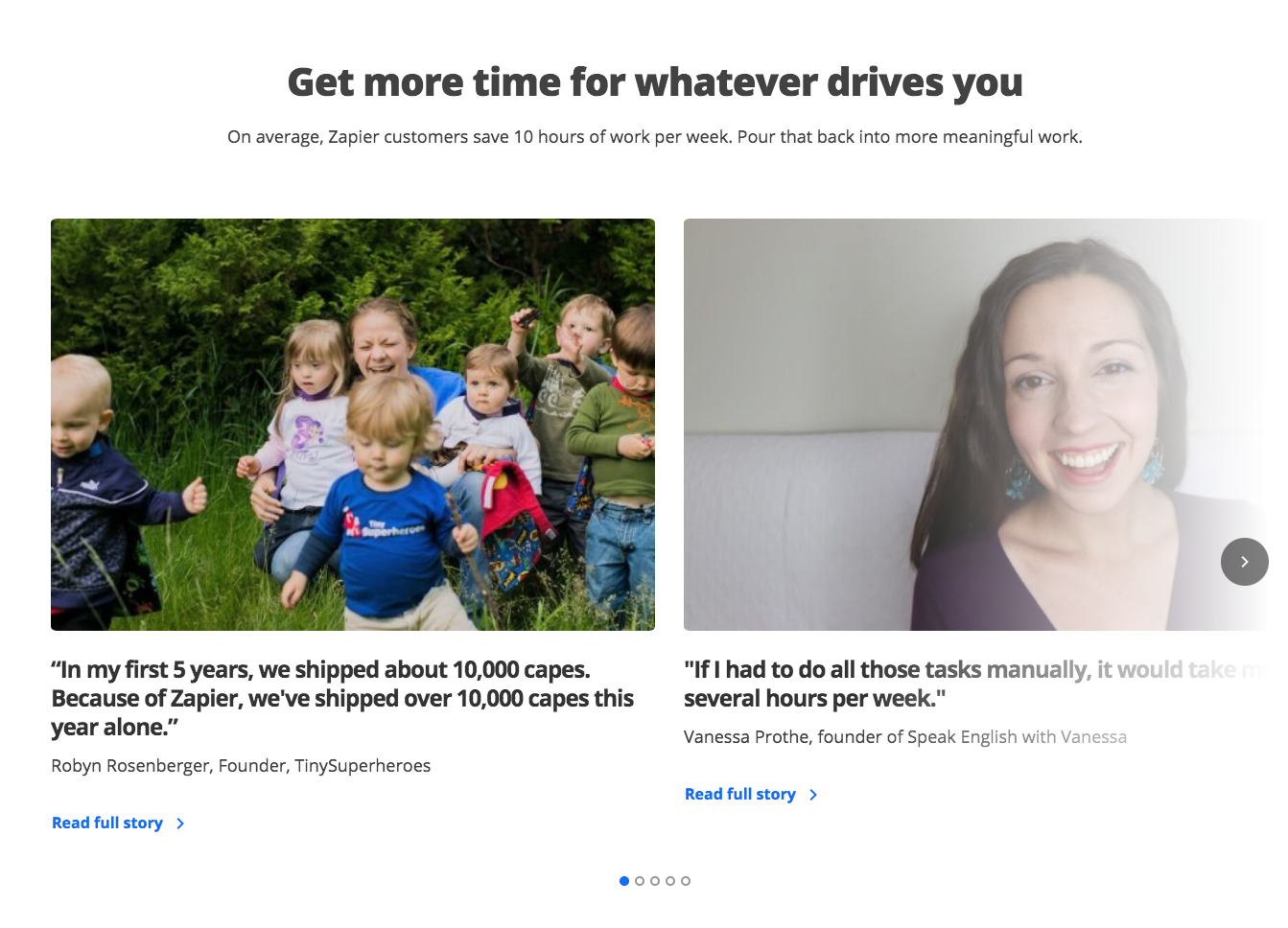Select the fifth carousel pagination dot
Viewport: 1288px width, 928px height.
(686, 881)
